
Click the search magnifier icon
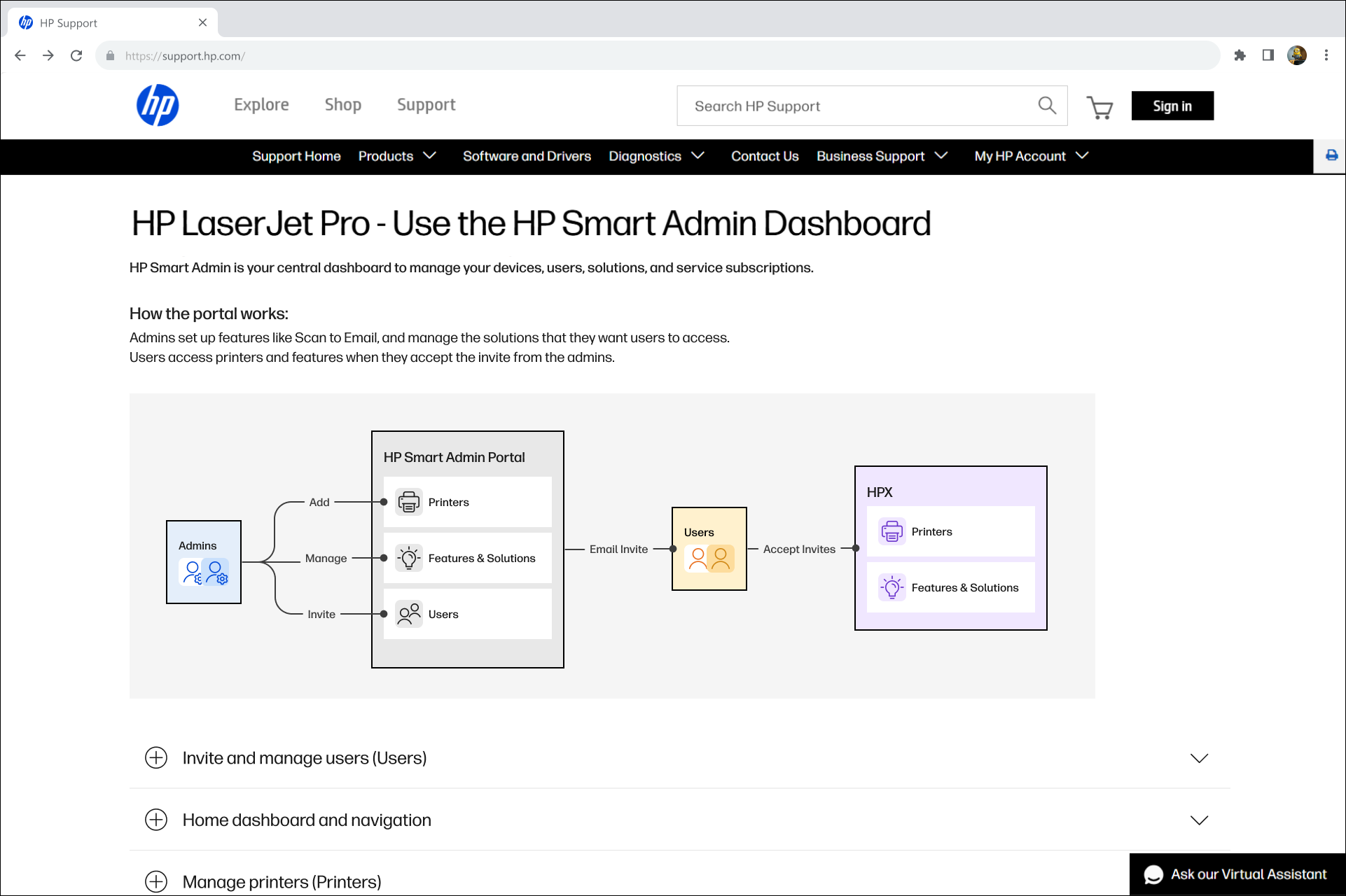click(1046, 106)
